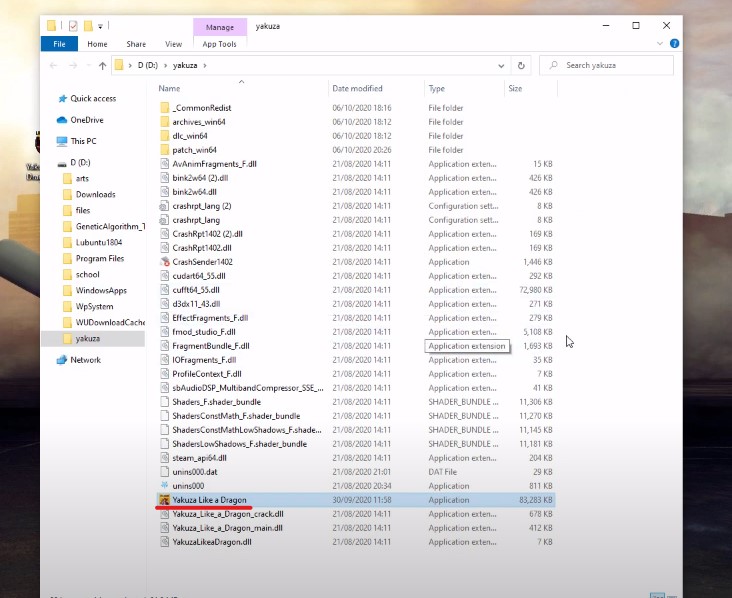Viewport: 732px width, 598px height.
Task: Sort files by the Name column
Action: click(x=169, y=88)
